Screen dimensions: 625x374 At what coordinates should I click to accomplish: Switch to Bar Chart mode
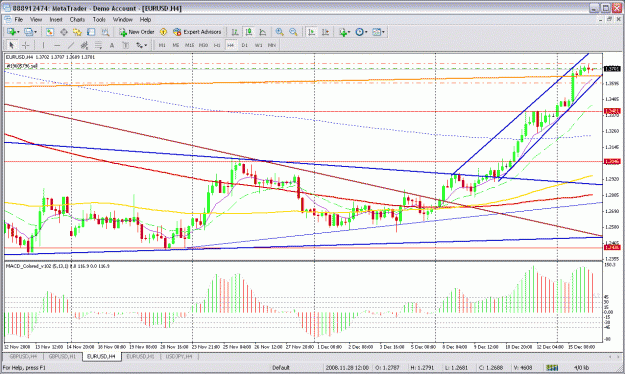coord(235,32)
